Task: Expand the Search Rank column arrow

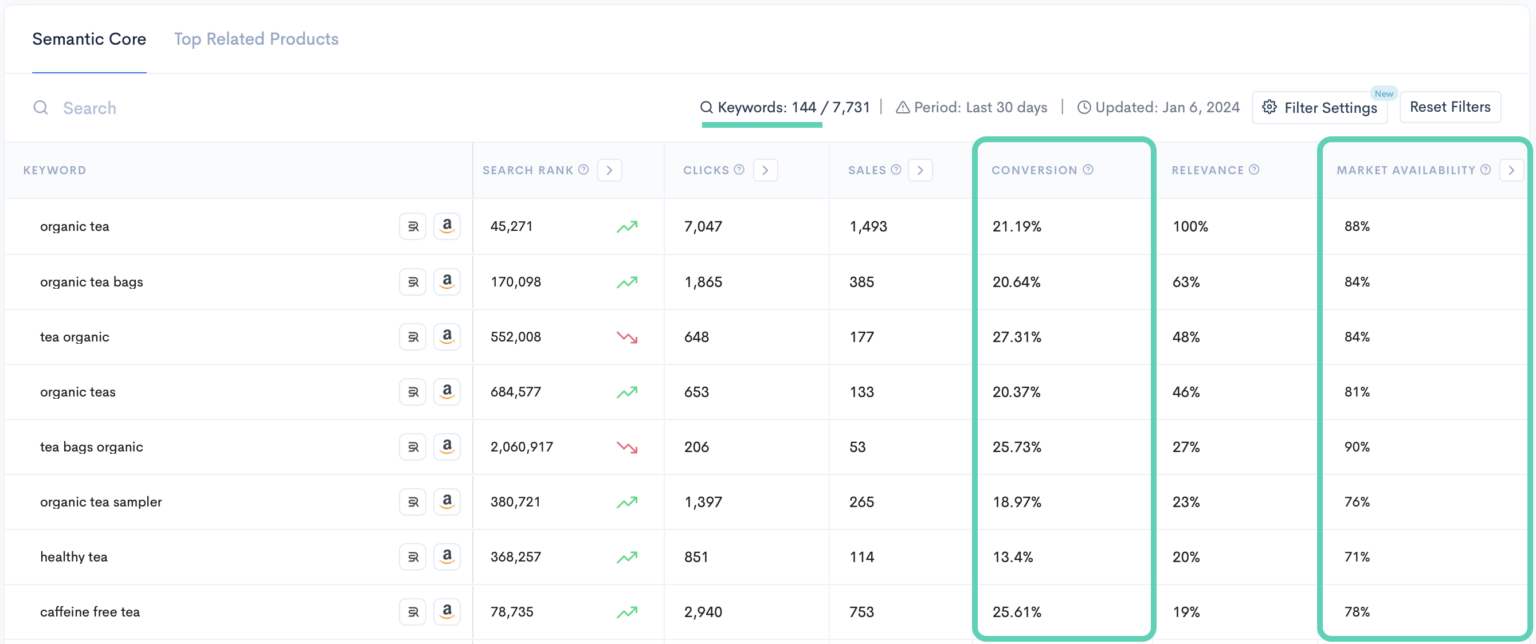Action: pyautogui.click(x=610, y=170)
